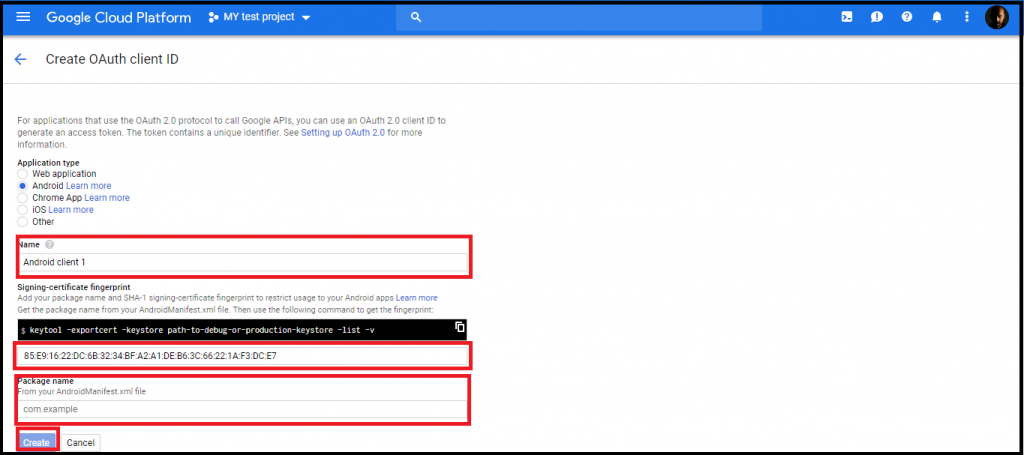Screen dimensions: 1024x455
Task: Open the hamburger navigation menu
Action: [23, 17]
